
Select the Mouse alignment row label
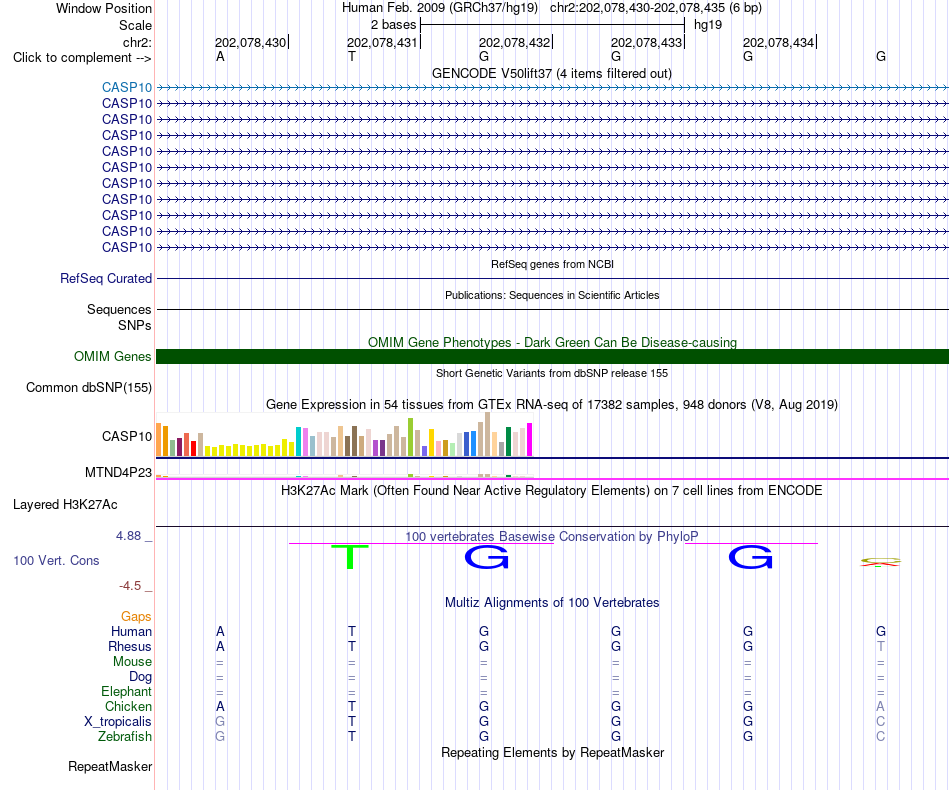[132, 662]
